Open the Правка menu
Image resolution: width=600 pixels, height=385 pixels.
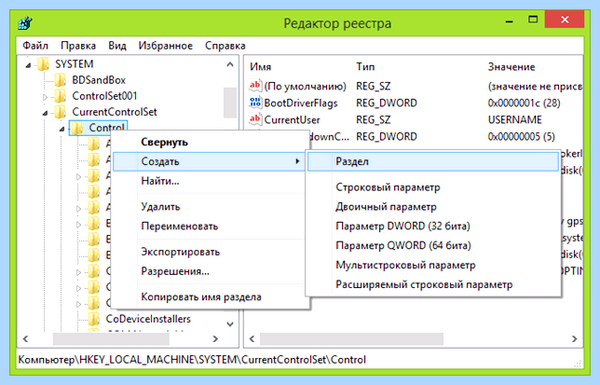point(78,46)
